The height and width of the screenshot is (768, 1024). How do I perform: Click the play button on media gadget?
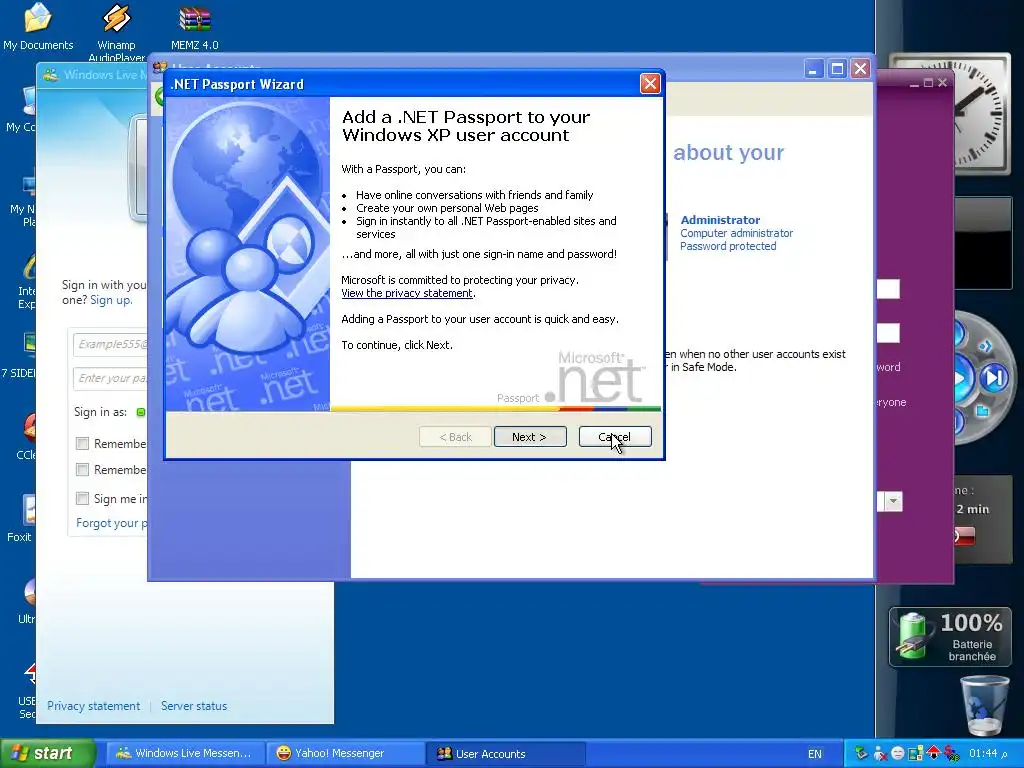pyautogui.click(x=963, y=379)
